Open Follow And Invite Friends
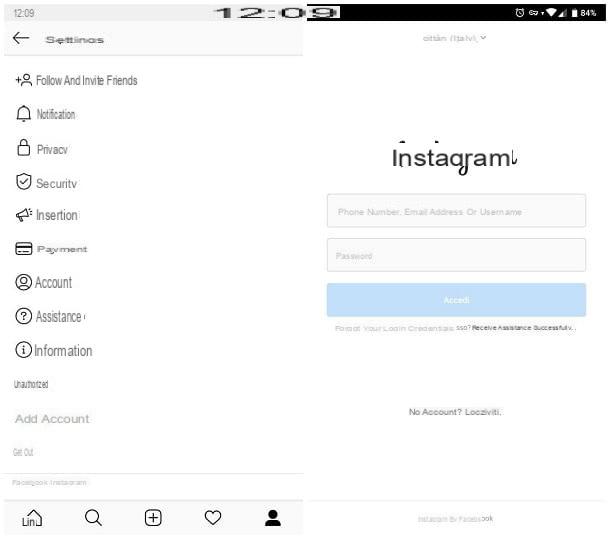Image resolution: width=610 pixels, height=539 pixels. click(77, 81)
